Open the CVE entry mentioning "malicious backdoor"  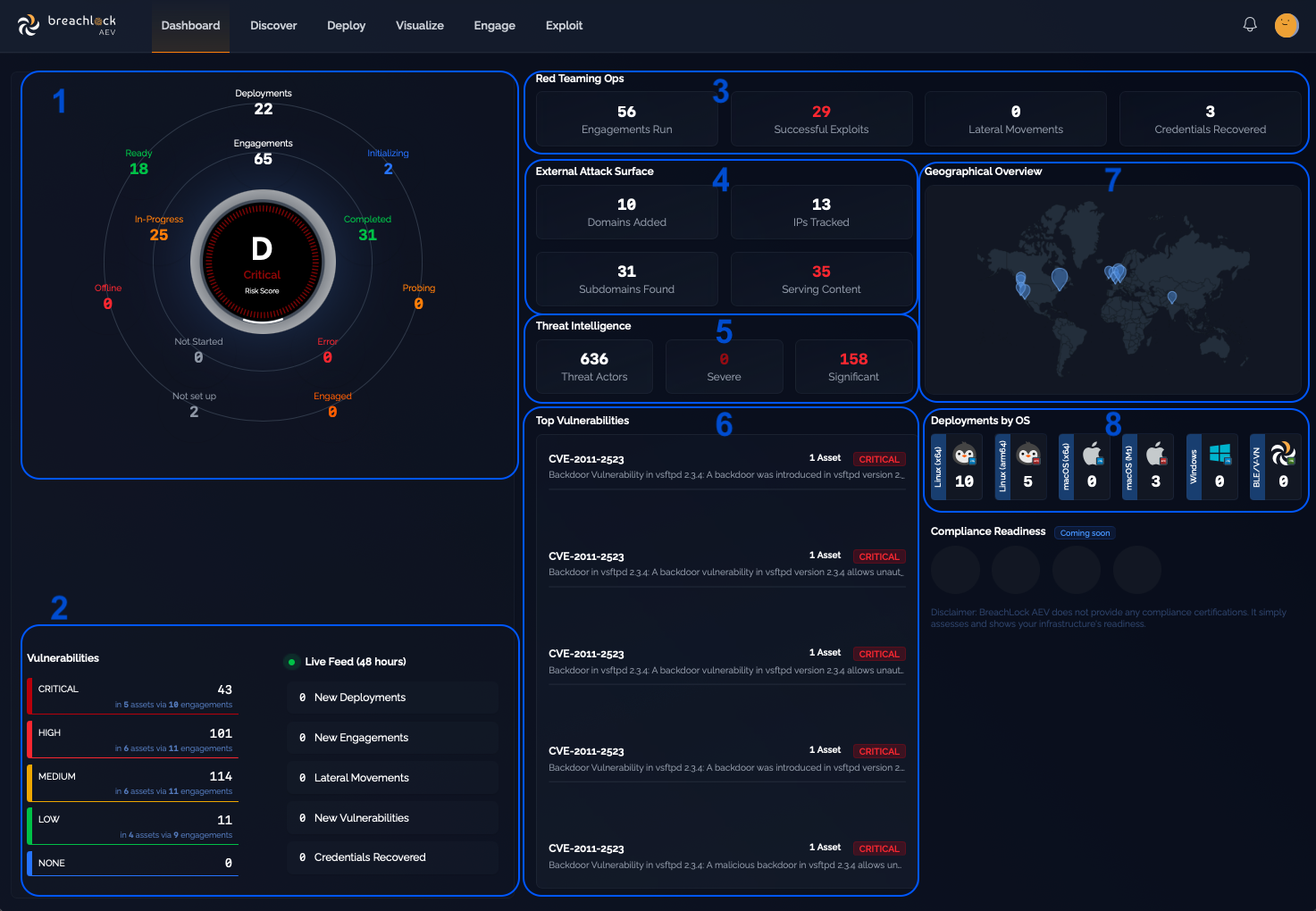[726, 856]
